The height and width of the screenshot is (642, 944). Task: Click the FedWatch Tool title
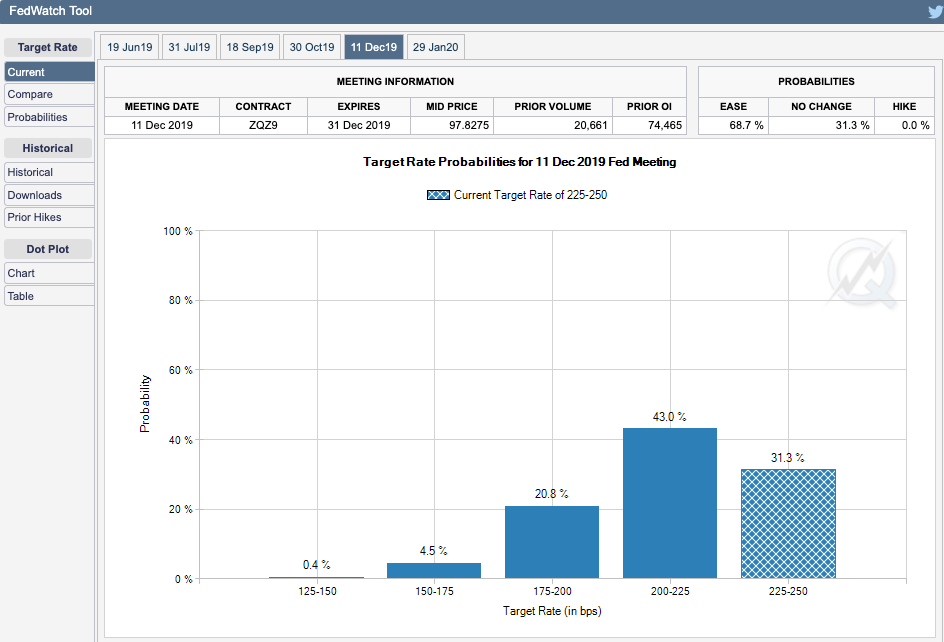(51, 11)
